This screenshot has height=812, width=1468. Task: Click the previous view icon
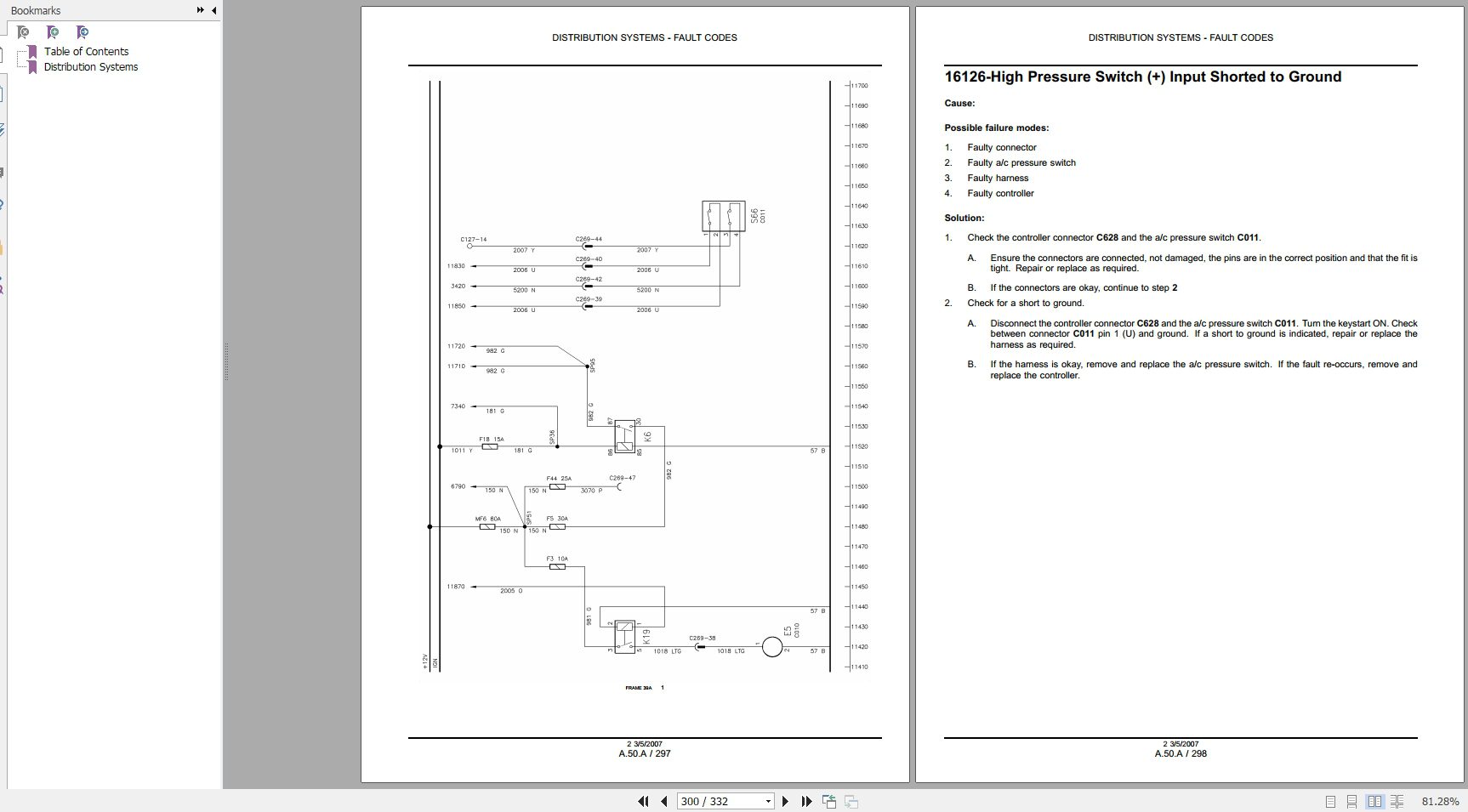828,801
